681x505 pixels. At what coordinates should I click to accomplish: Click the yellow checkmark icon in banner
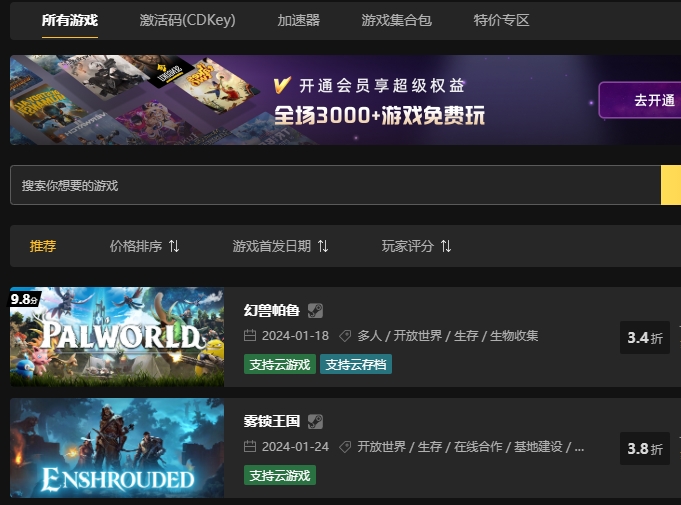coord(282,85)
